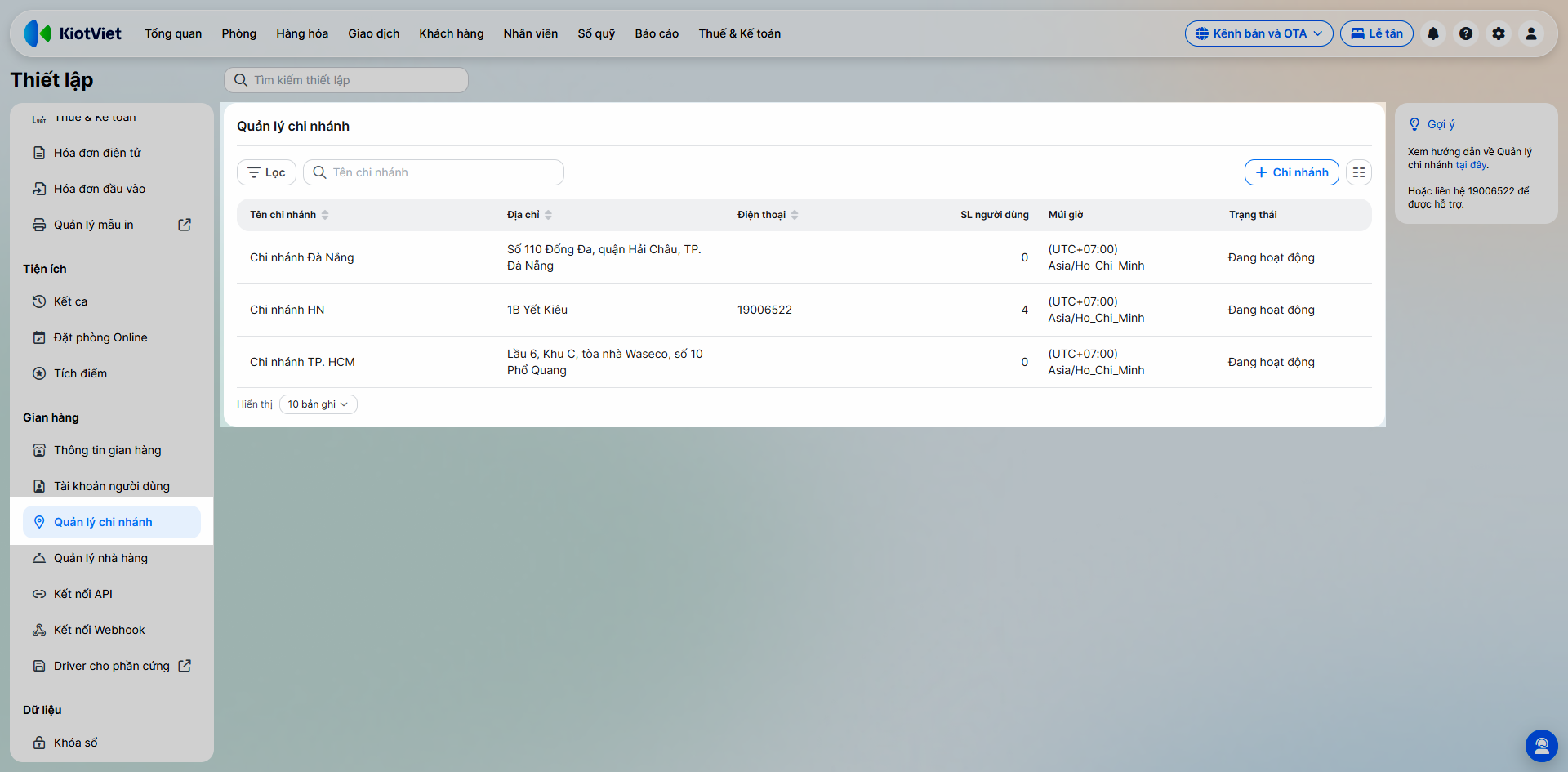Screen dimensions: 1568x772
Task: Select Chi nhánh Đà Nẵng row name
Action: [x=302, y=257]
